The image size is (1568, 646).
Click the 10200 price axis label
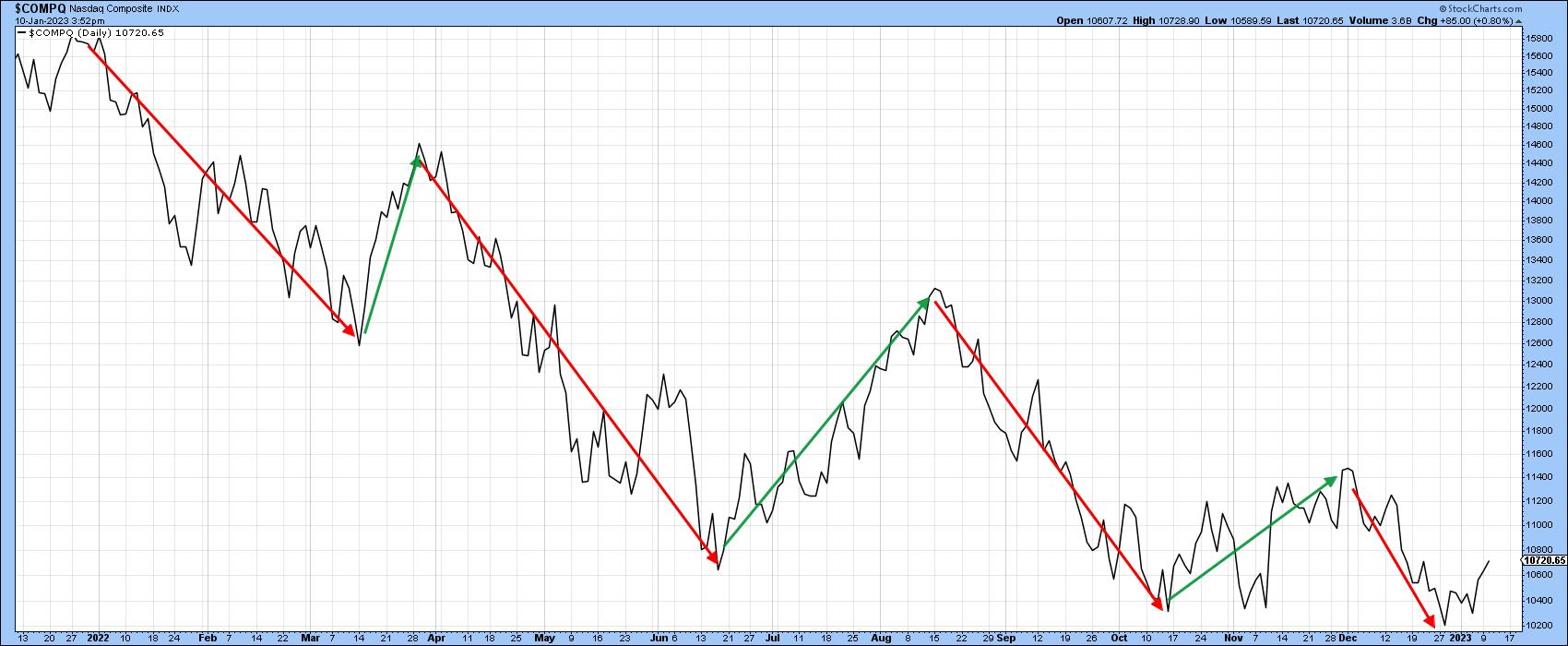(1539, 626)
